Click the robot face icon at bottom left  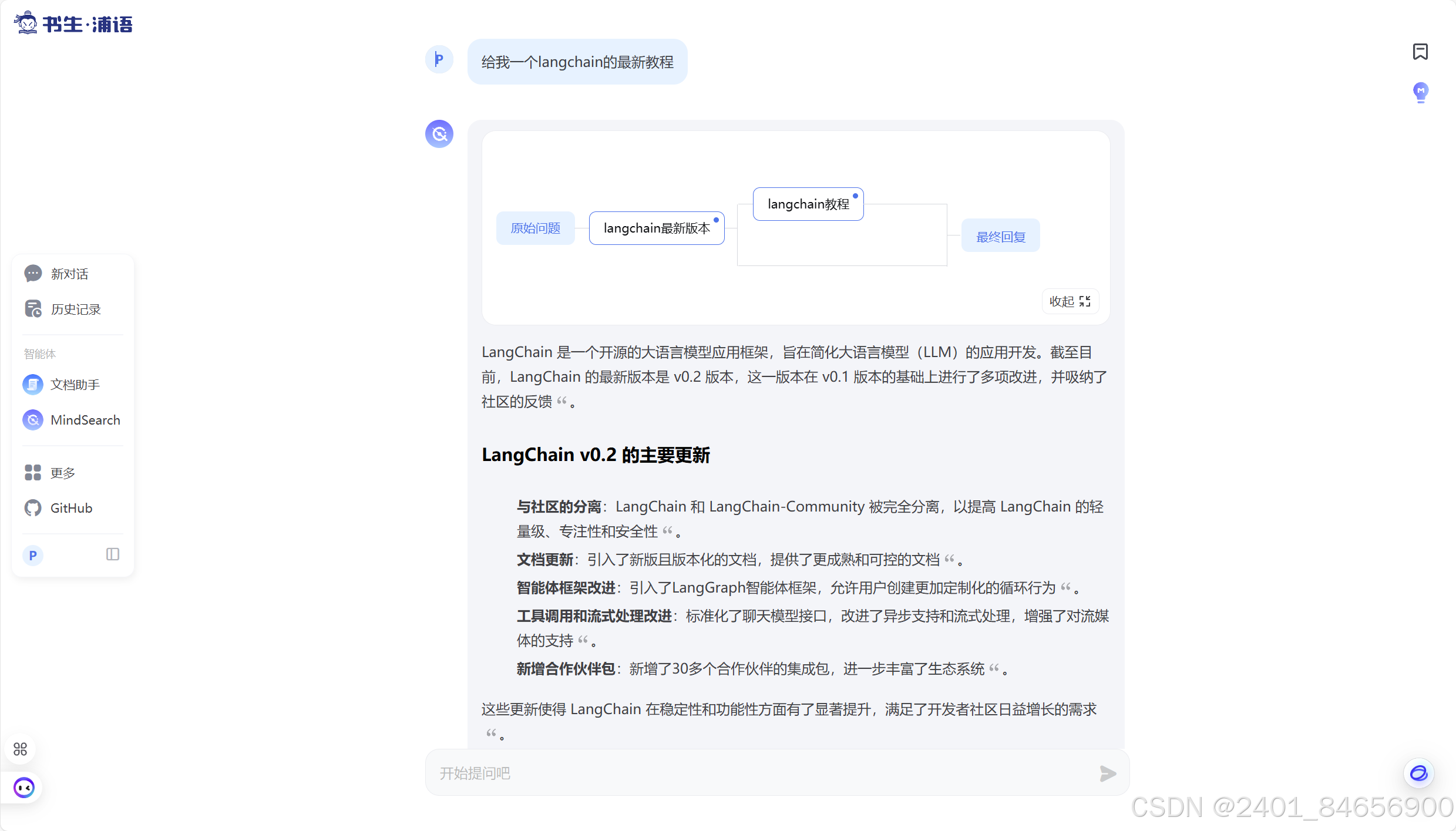click(x=23, y=788)
